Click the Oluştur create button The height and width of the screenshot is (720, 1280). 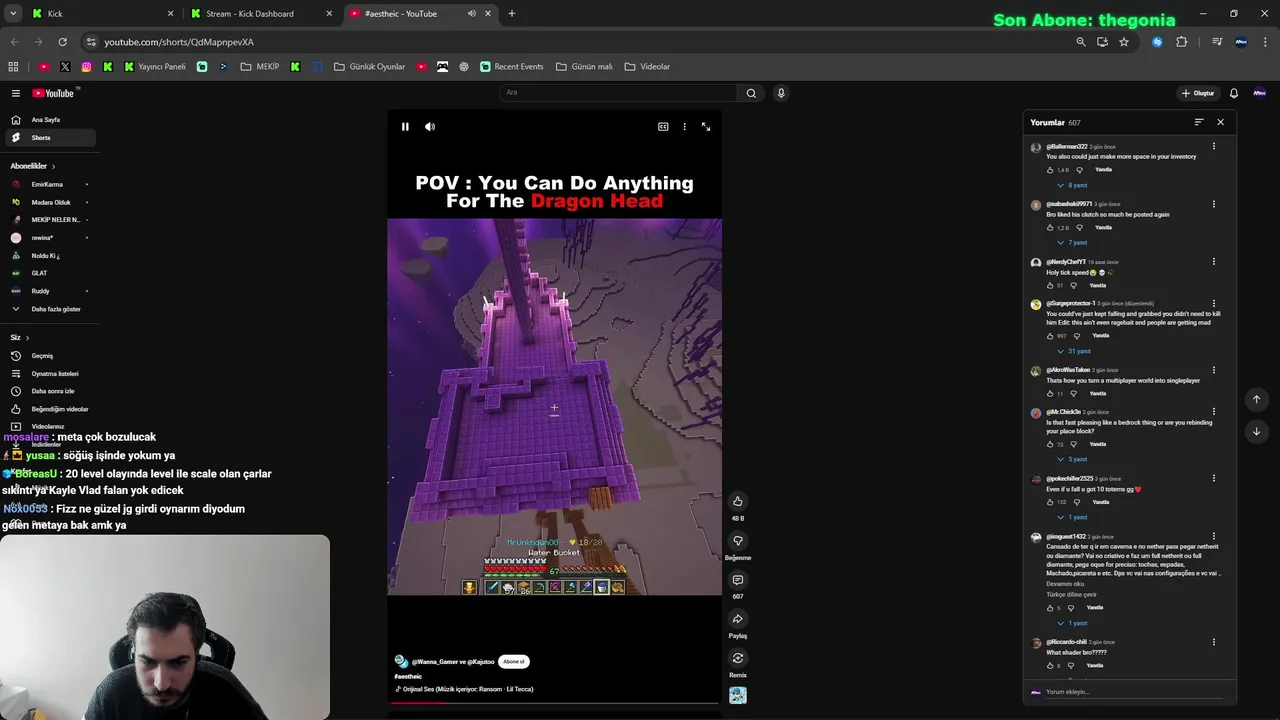tap(1198, 93)
